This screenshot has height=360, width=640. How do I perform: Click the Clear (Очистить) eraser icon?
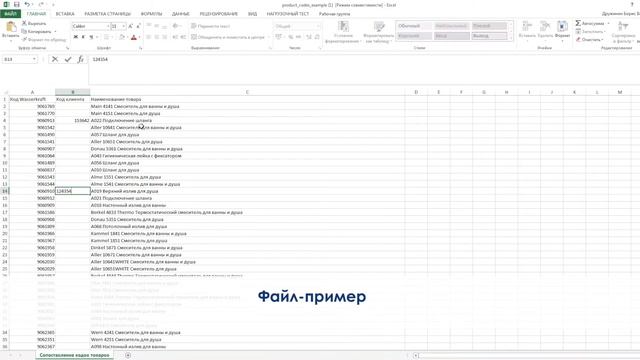[x=578, y=40]
